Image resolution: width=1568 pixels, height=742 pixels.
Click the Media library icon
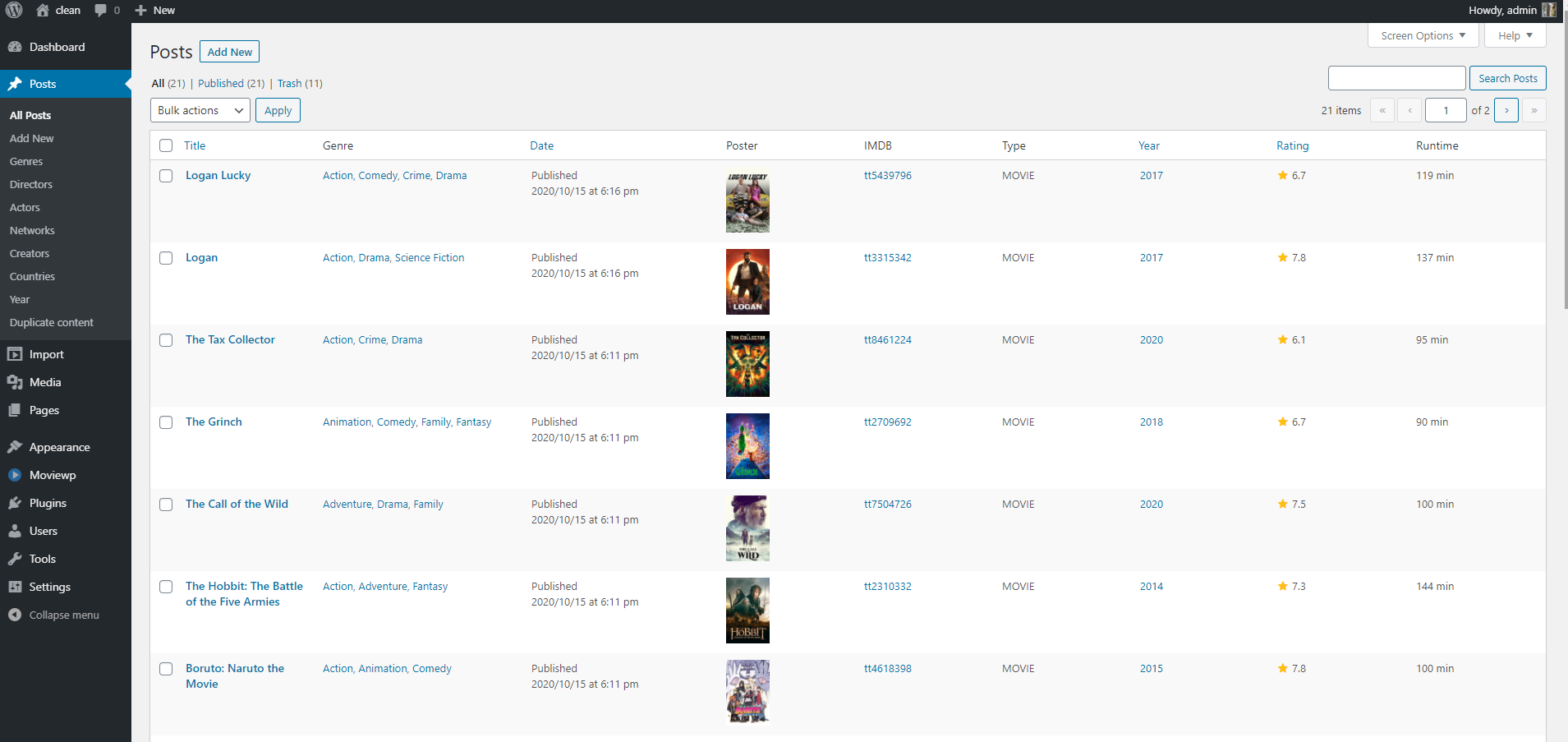[x=15, y=383]
